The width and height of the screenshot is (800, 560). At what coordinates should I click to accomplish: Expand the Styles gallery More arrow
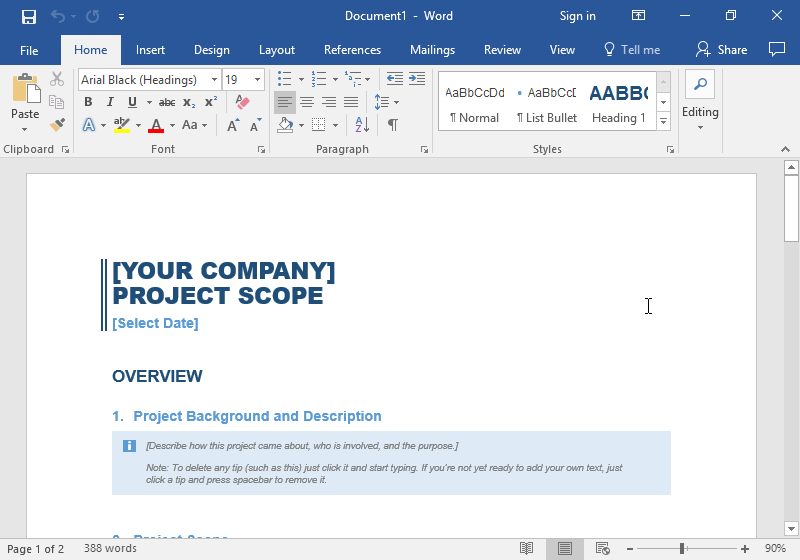tap(663, 121)
